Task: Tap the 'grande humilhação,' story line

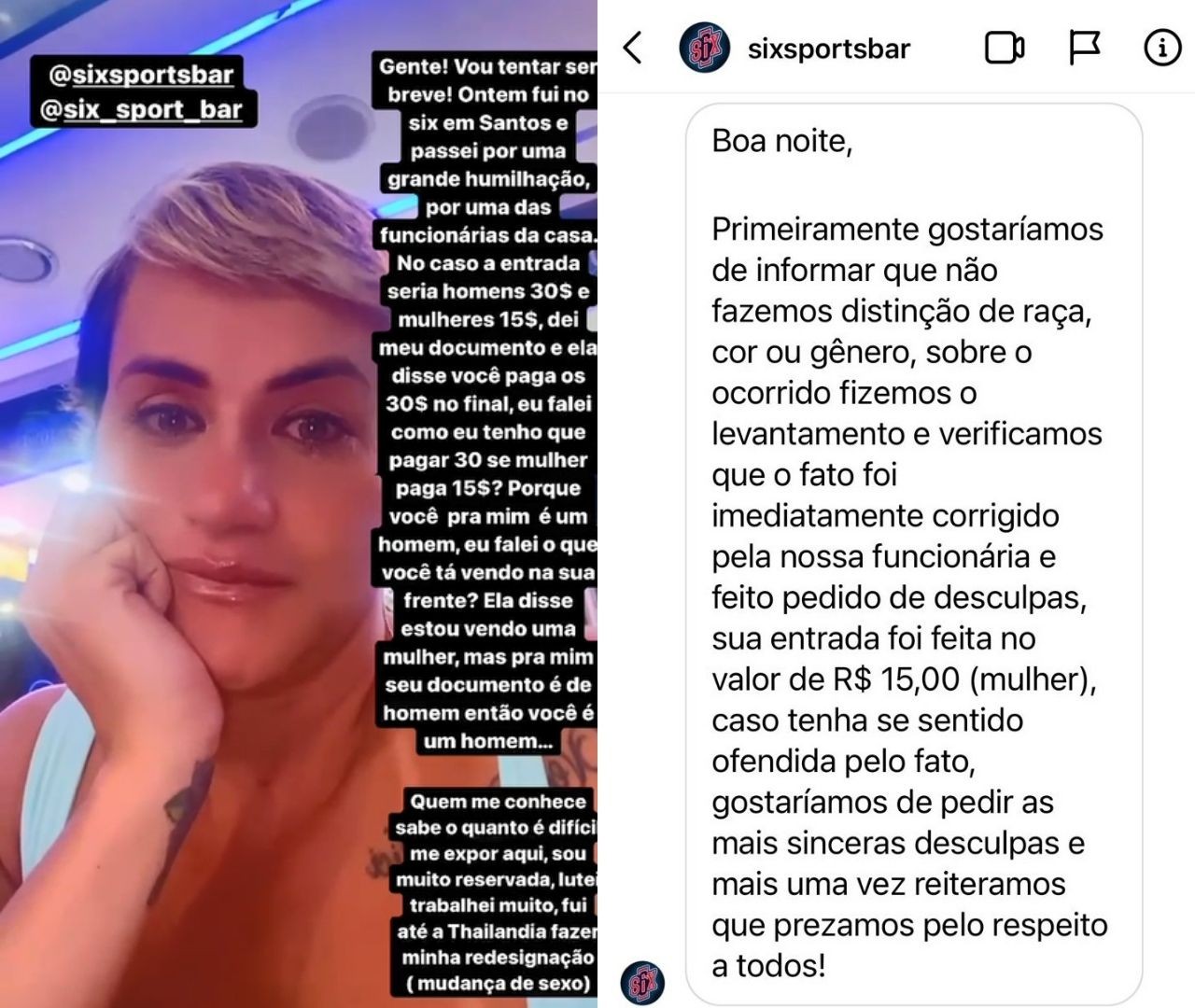Action: tap(487, 178)
